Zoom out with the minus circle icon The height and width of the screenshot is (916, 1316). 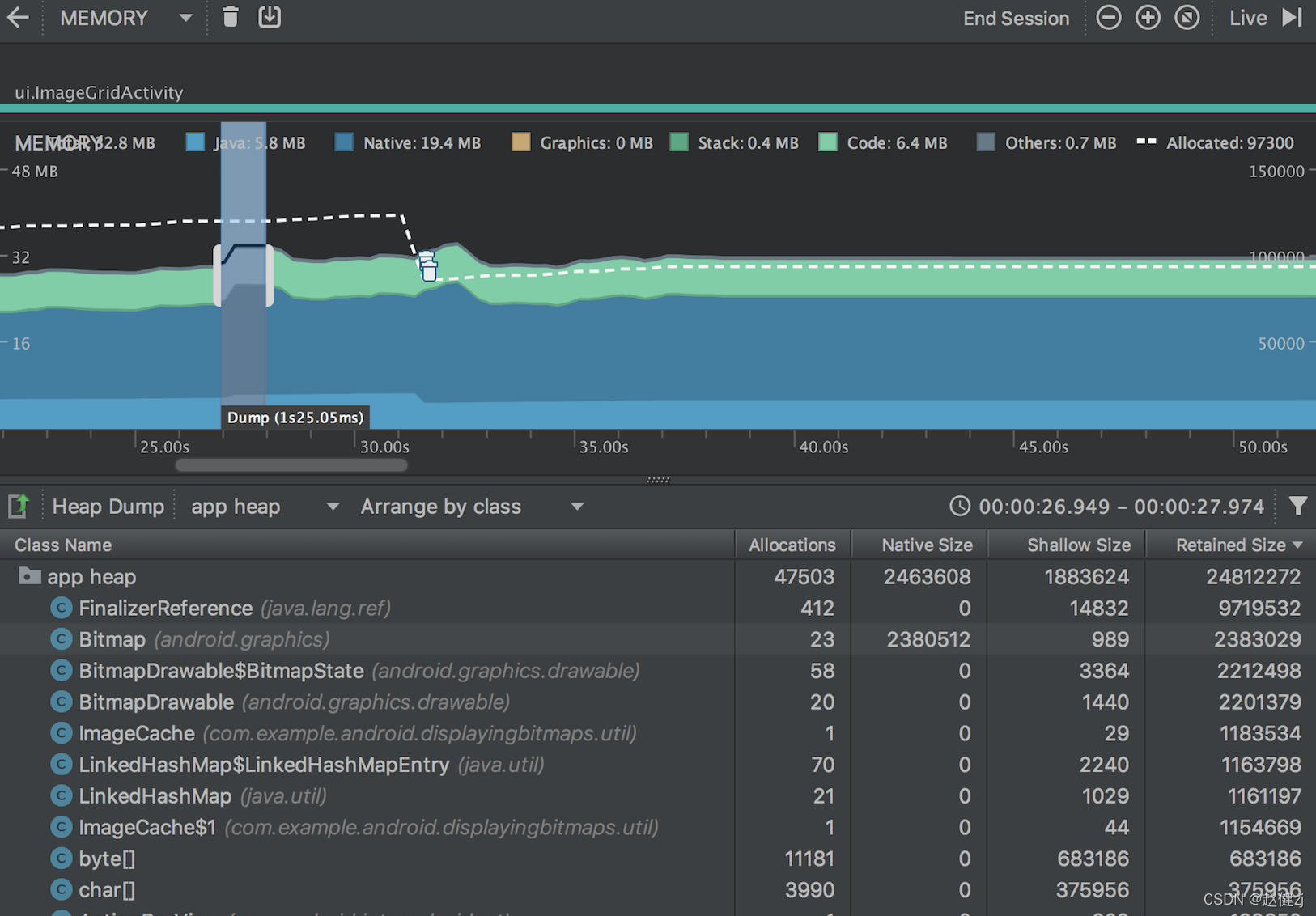click(1109, 18)
